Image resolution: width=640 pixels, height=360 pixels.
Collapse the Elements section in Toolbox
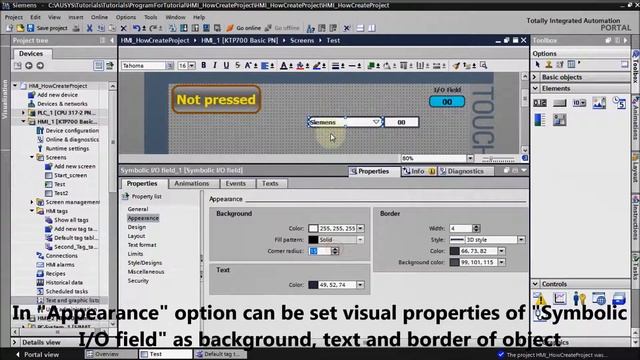coord(535,89)
